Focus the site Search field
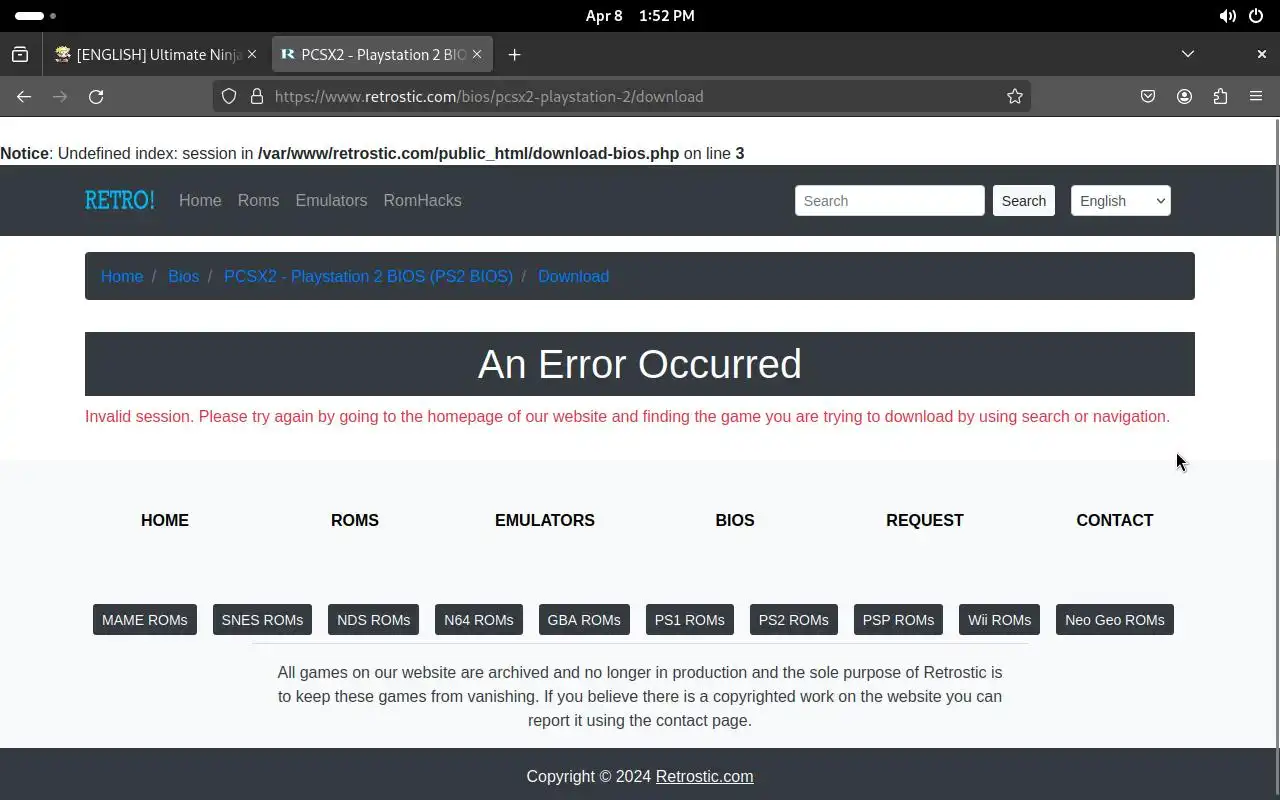The image size is (1280, 800). point(889,201)
